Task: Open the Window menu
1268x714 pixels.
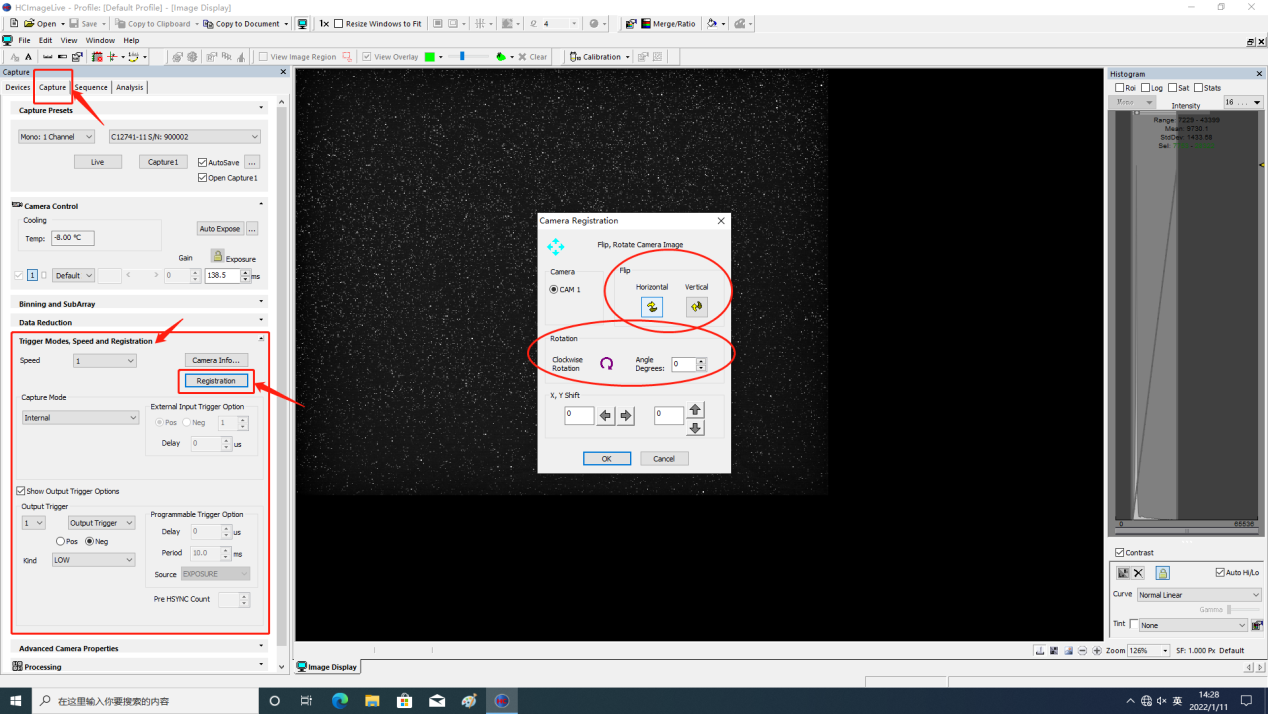Action: [100, 41]
